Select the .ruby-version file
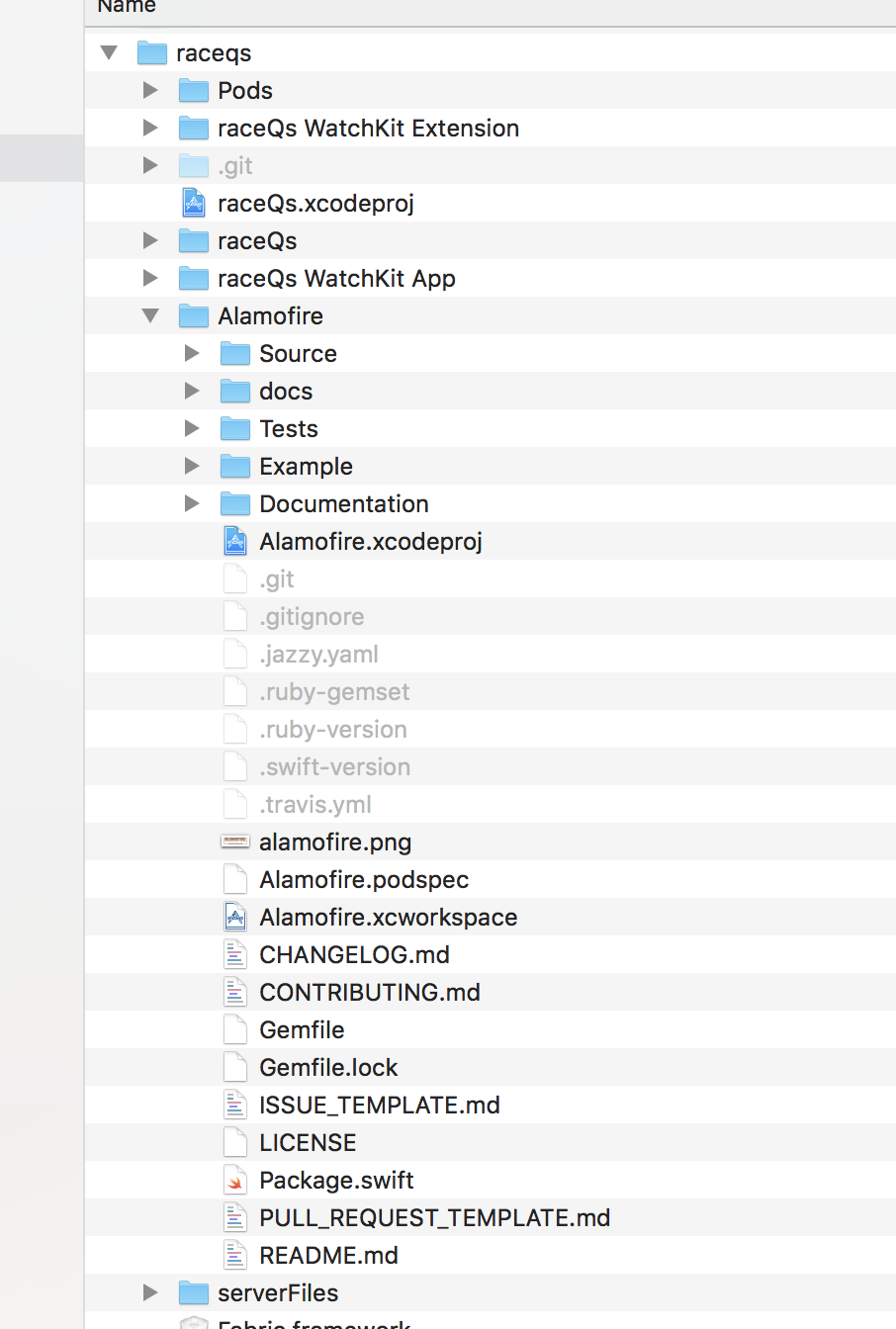 click(x=333, y=730)
